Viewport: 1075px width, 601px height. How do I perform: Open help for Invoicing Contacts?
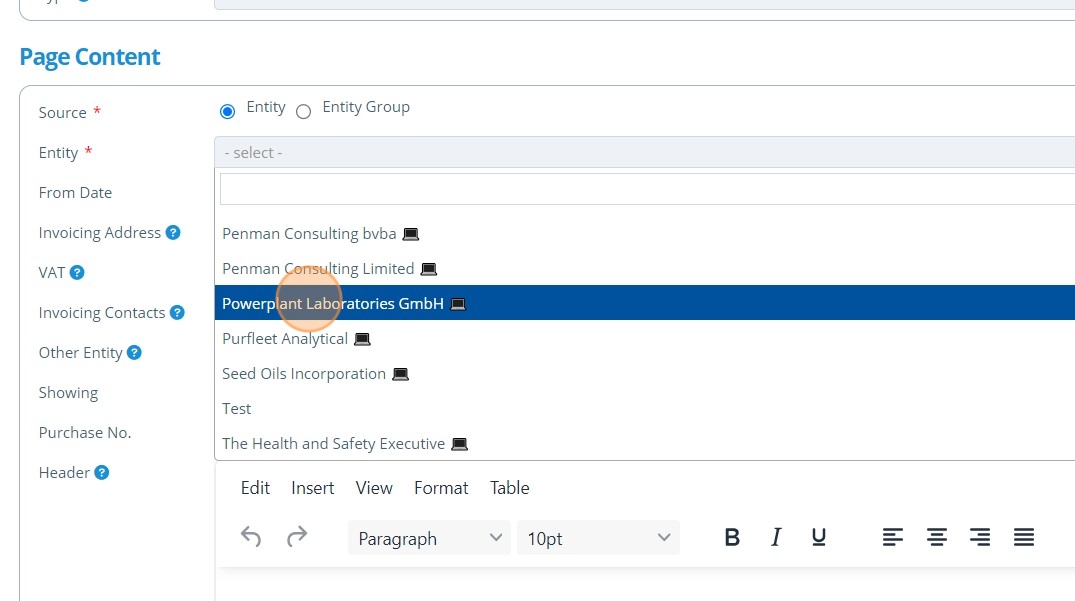tap(178, 312)
